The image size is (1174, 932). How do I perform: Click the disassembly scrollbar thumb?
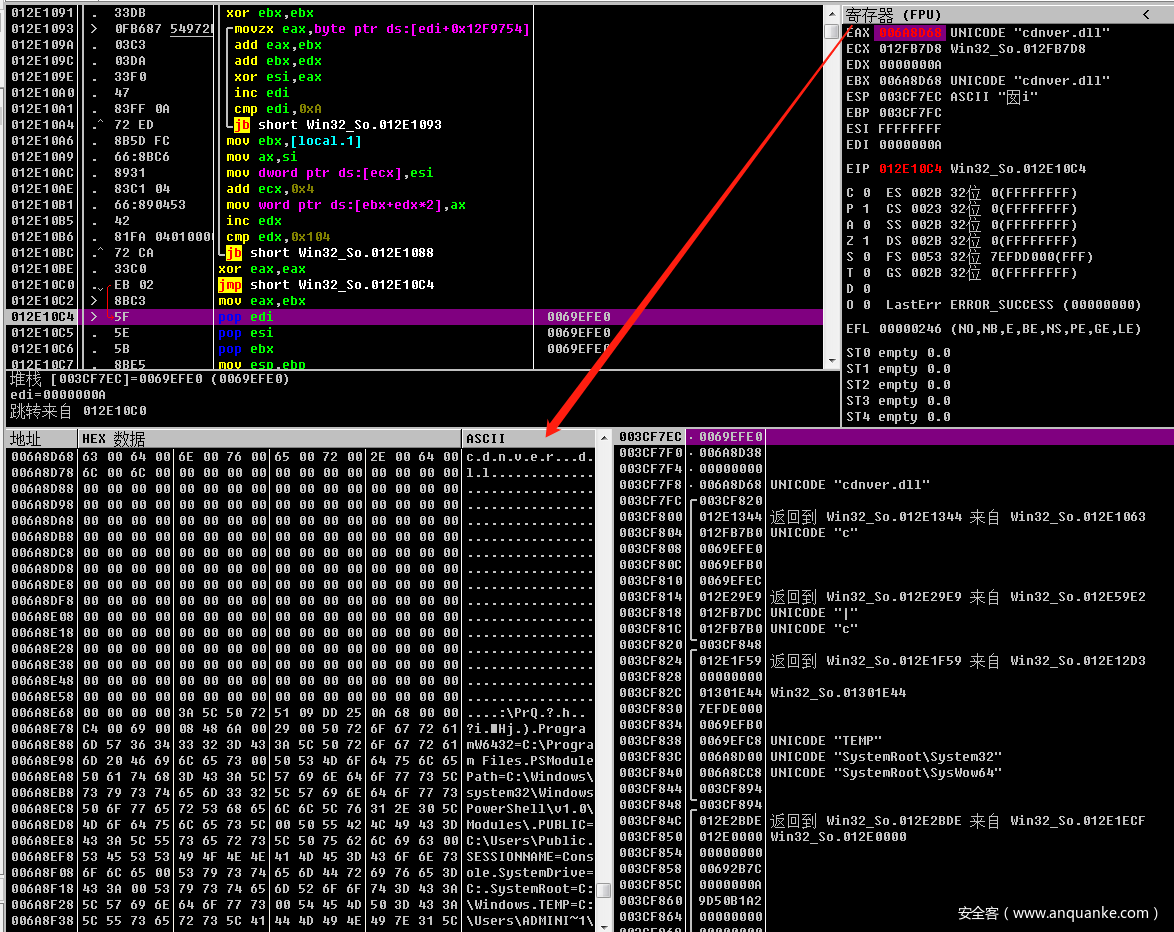[831, 32]
